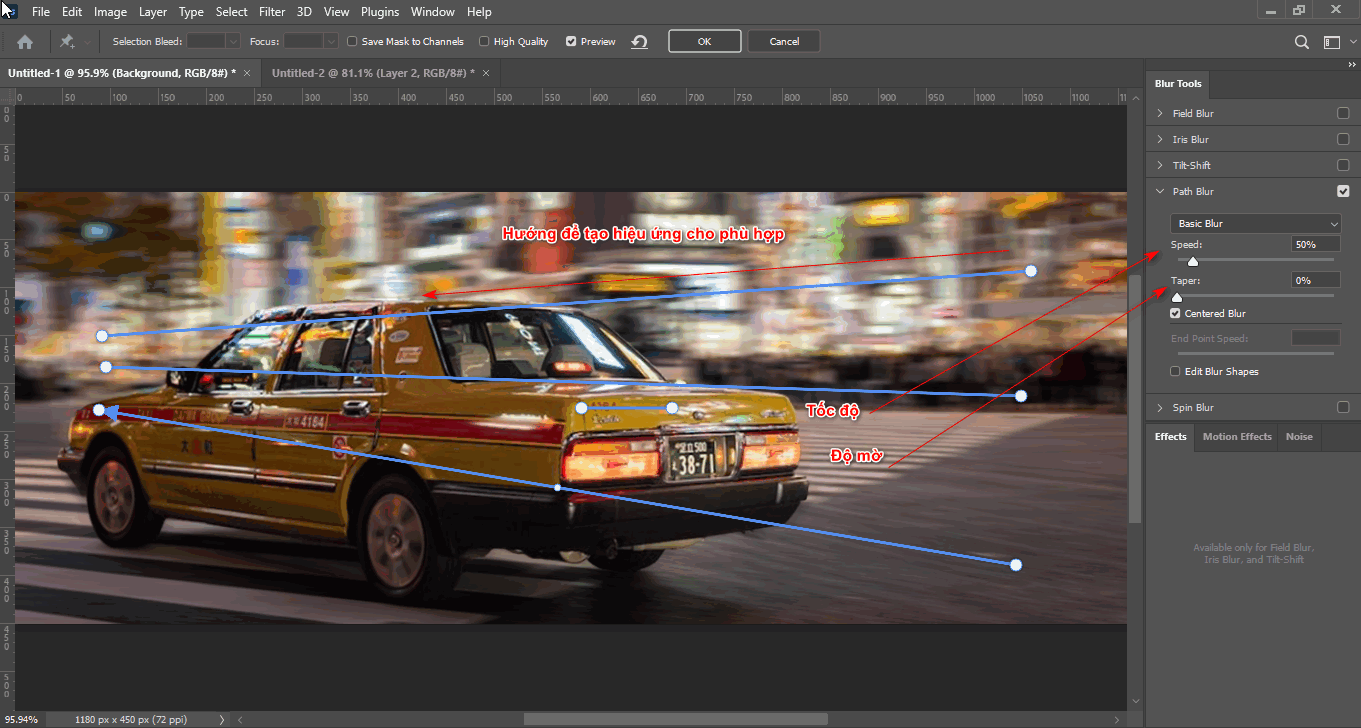Click the Taper slider handle
The width and height of the screenshot is (1361, 728).
click(1177, 296)
